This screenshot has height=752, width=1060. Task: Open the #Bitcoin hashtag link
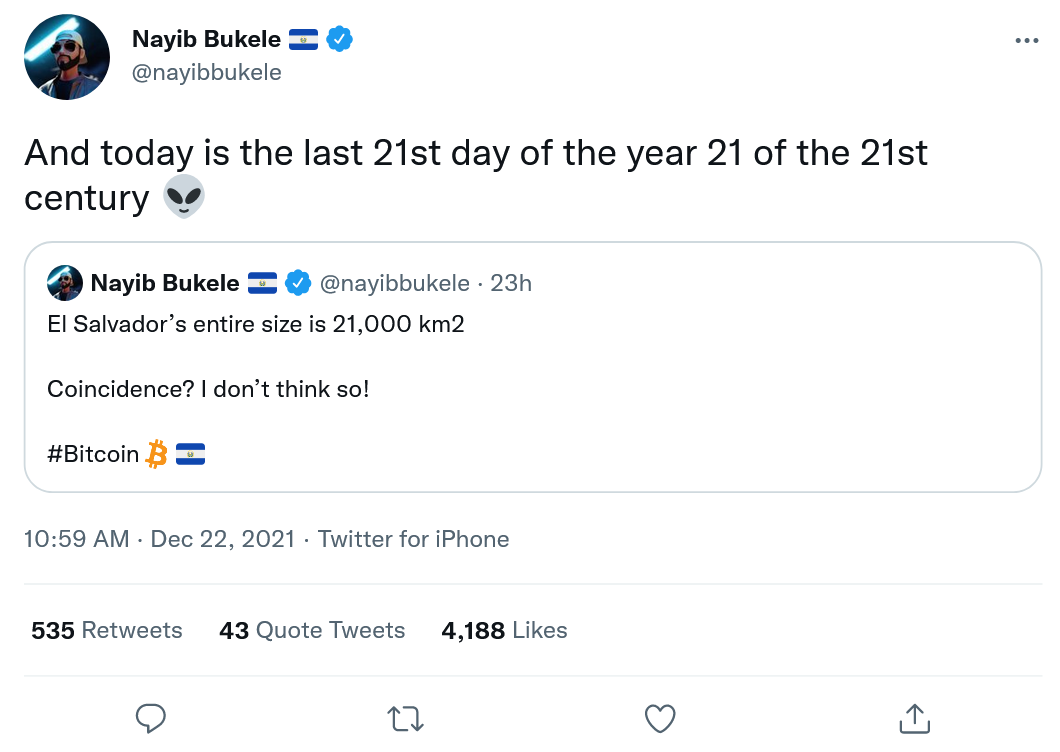click(93, 454)
